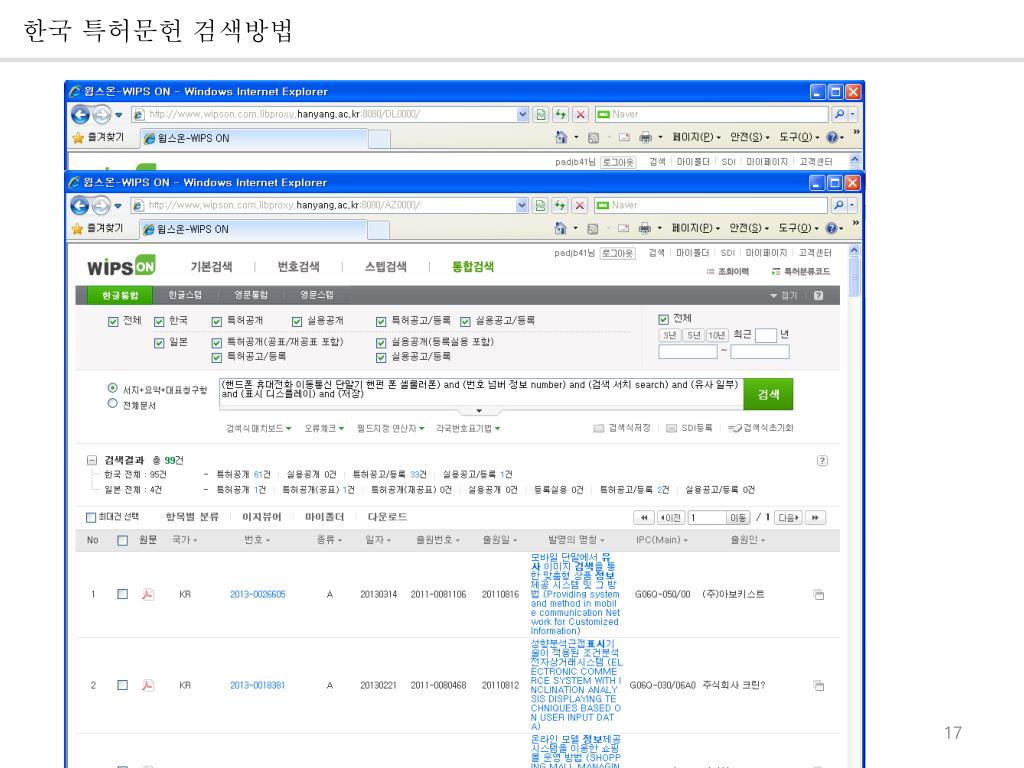Open 국가 column sort dropdown
Viewport: 1024px width, 768px height.
[184, 540]
